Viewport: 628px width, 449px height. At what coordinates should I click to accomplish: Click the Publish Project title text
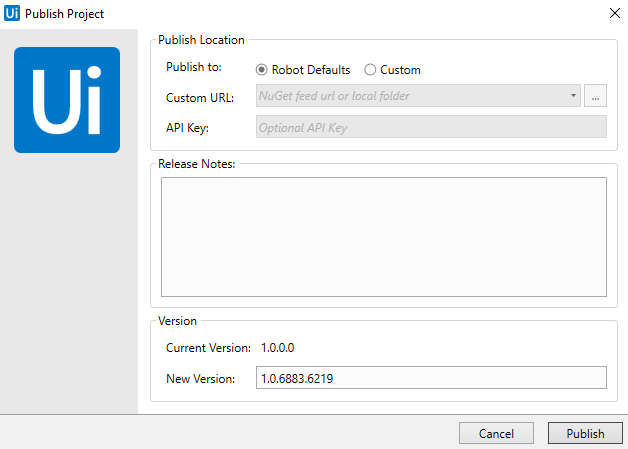click(x=64, y=14)
